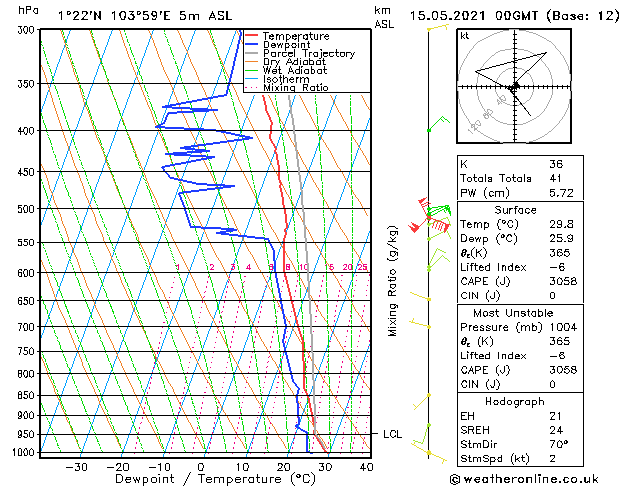The height and width of the screenshot is (486, 629).
Task: Click the Temperature legend entry
Action: pyautogui.click(x=296, y=36)
